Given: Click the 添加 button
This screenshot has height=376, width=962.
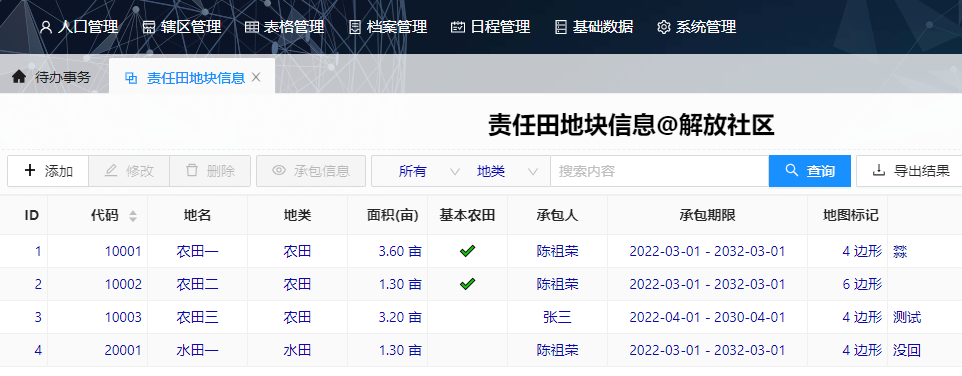Looking at the screenshot, I should [x=48, y=171].
